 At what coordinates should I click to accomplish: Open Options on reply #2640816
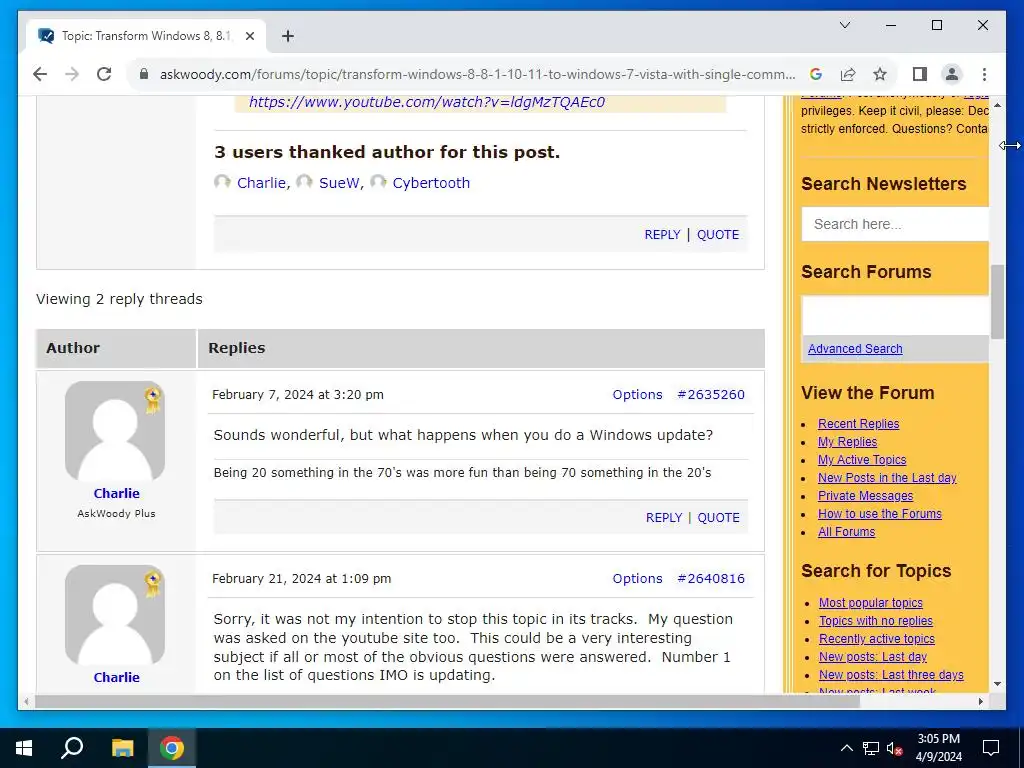637,579
